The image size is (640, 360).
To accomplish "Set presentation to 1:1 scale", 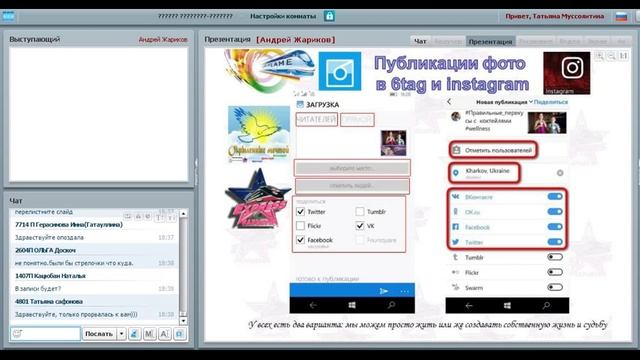I will coord(623,56).
